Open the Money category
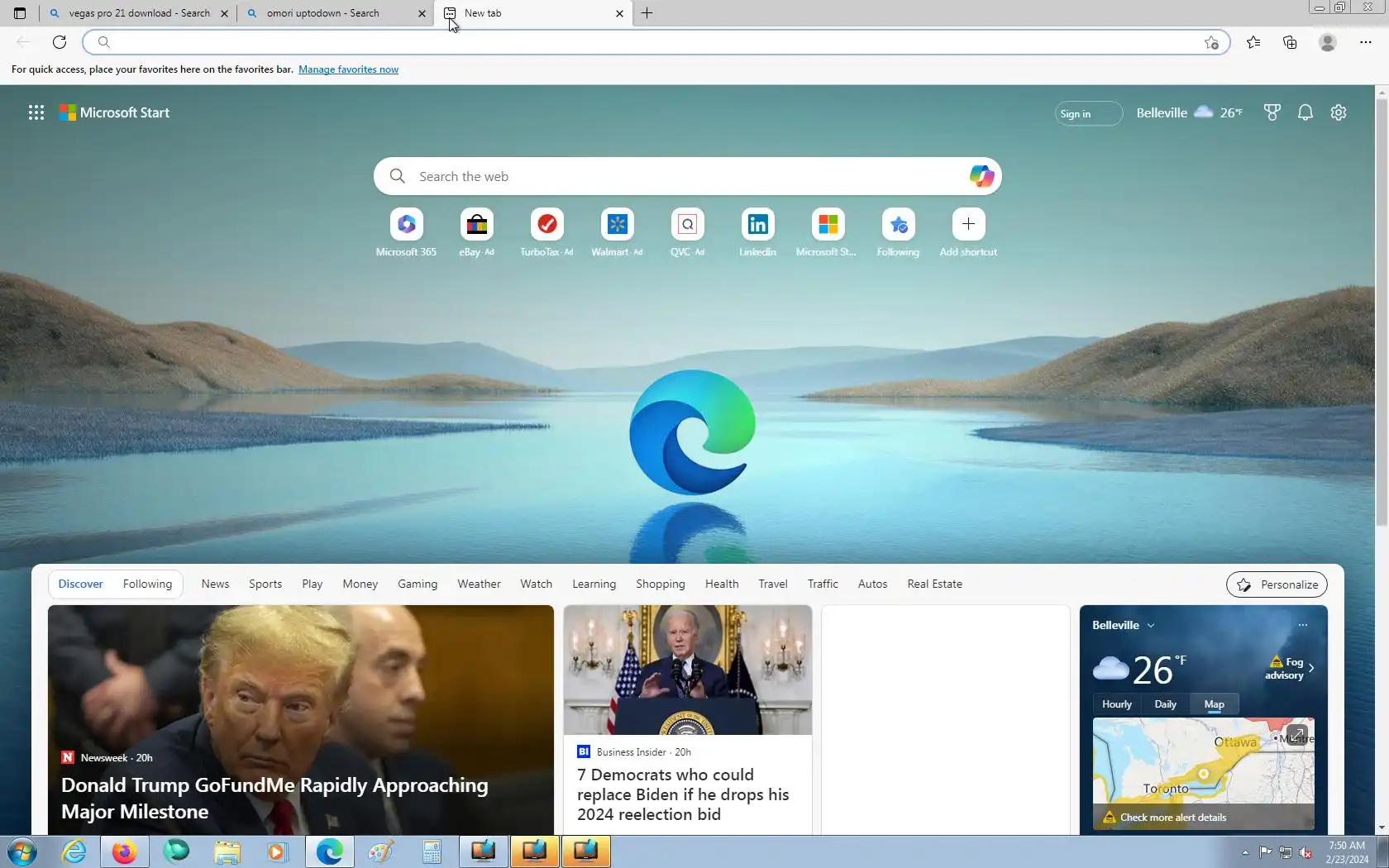The height and width of the screenshot is (868, 1389). click(360, 584)
